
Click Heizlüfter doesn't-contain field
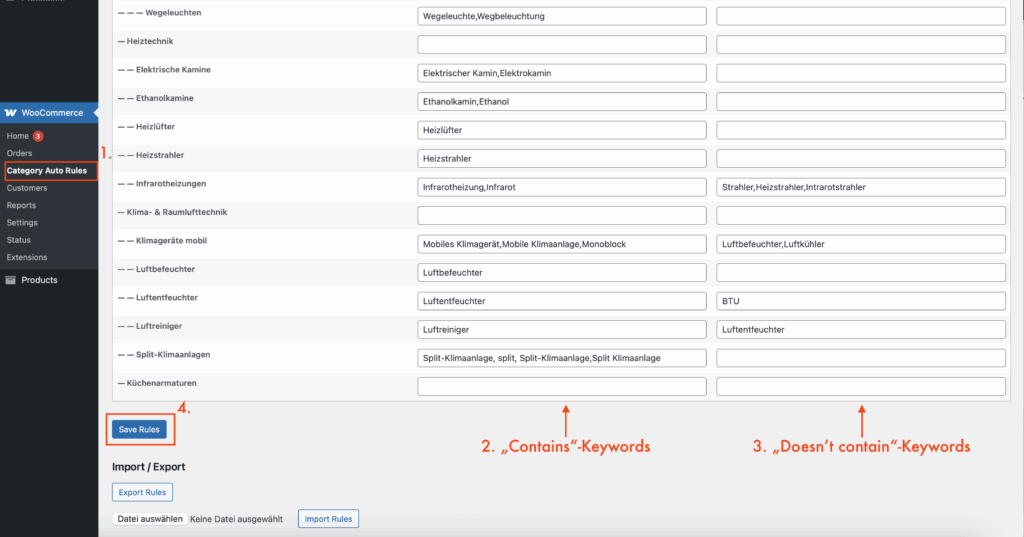coord(861,130)
